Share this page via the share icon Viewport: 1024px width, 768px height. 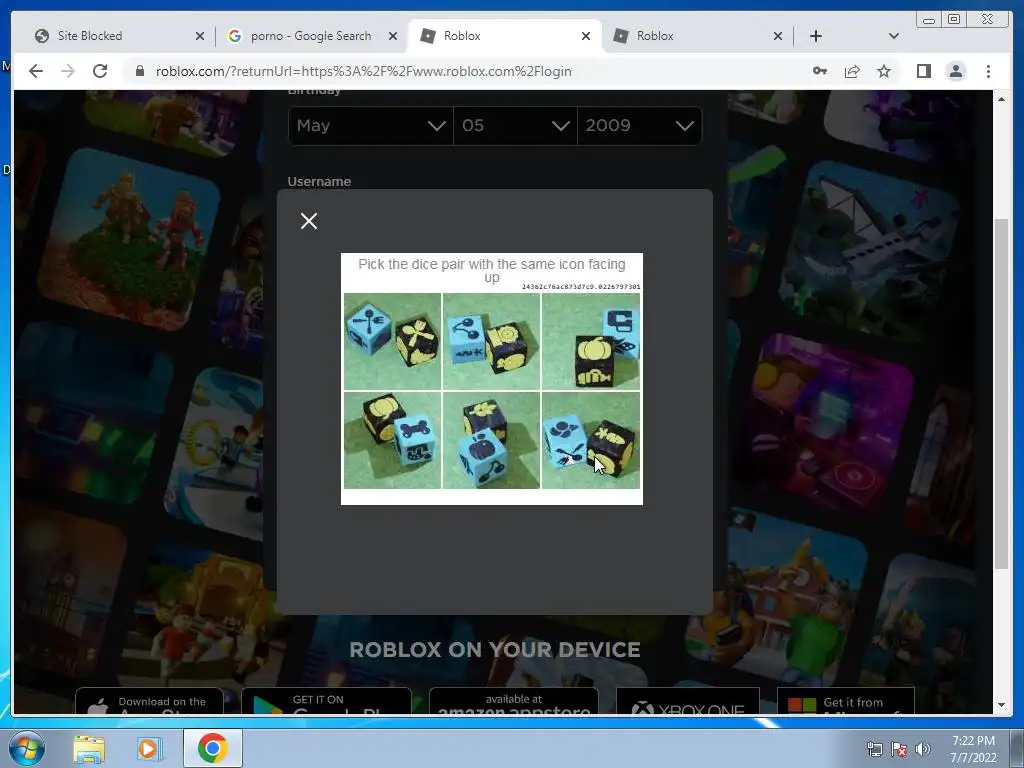(852, 71)
